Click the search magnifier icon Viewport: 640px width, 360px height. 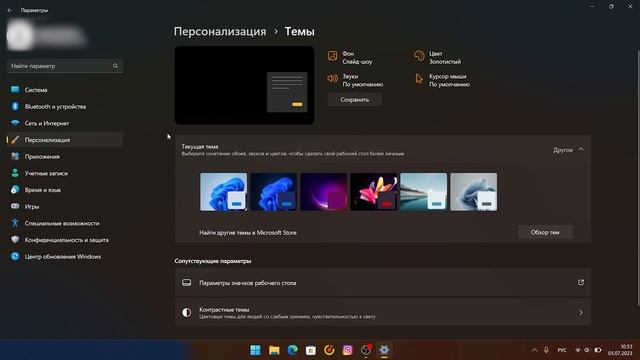tap(115, 66)
